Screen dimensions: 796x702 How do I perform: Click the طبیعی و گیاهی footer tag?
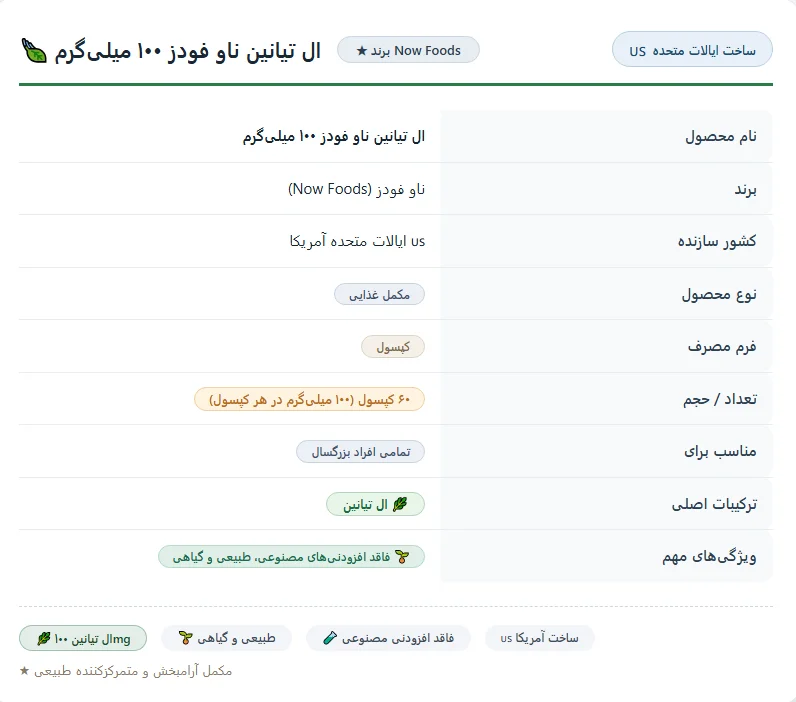226,638
